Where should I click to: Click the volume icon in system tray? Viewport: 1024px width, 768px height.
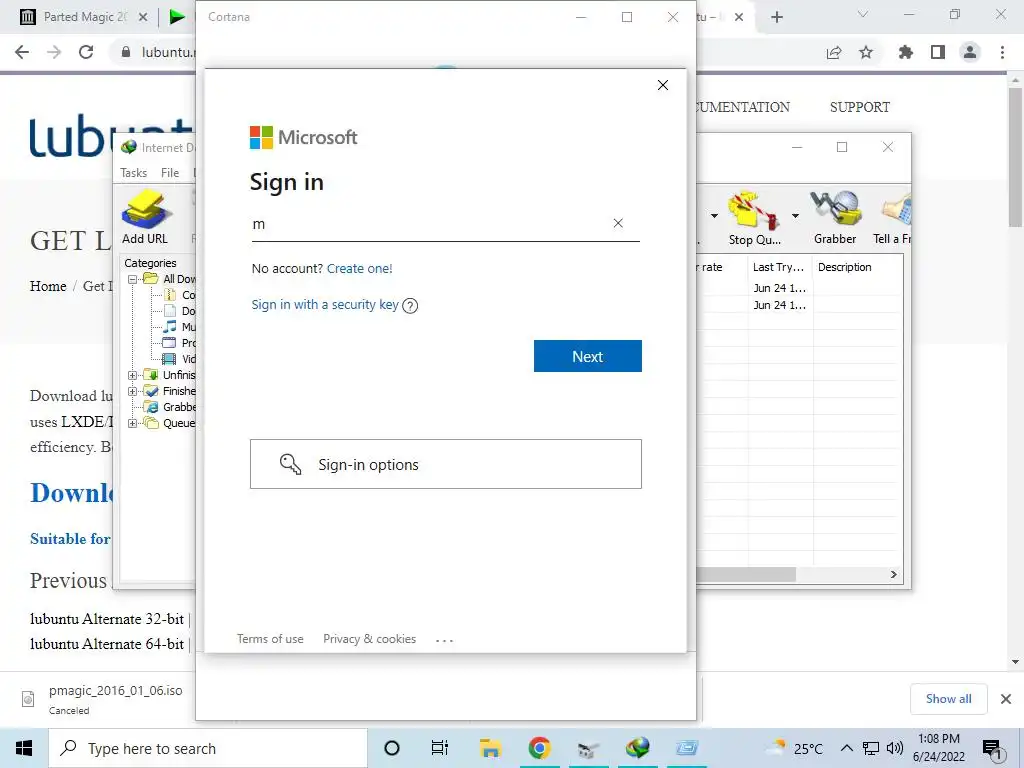895,748
